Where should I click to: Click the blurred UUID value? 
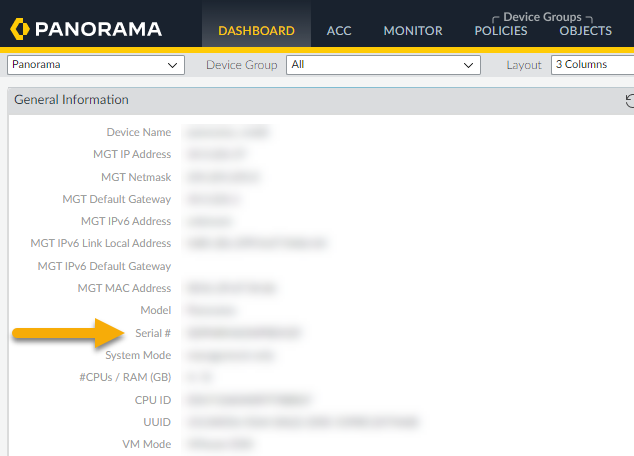pos(302,422)
